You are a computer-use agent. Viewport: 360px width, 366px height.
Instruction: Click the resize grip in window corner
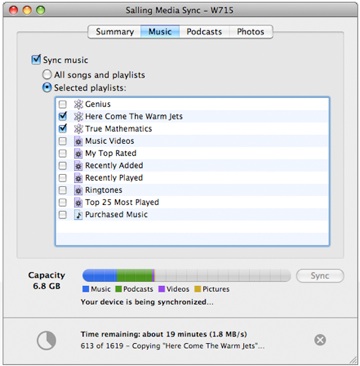pyautogui.click(x=353, y=359)
